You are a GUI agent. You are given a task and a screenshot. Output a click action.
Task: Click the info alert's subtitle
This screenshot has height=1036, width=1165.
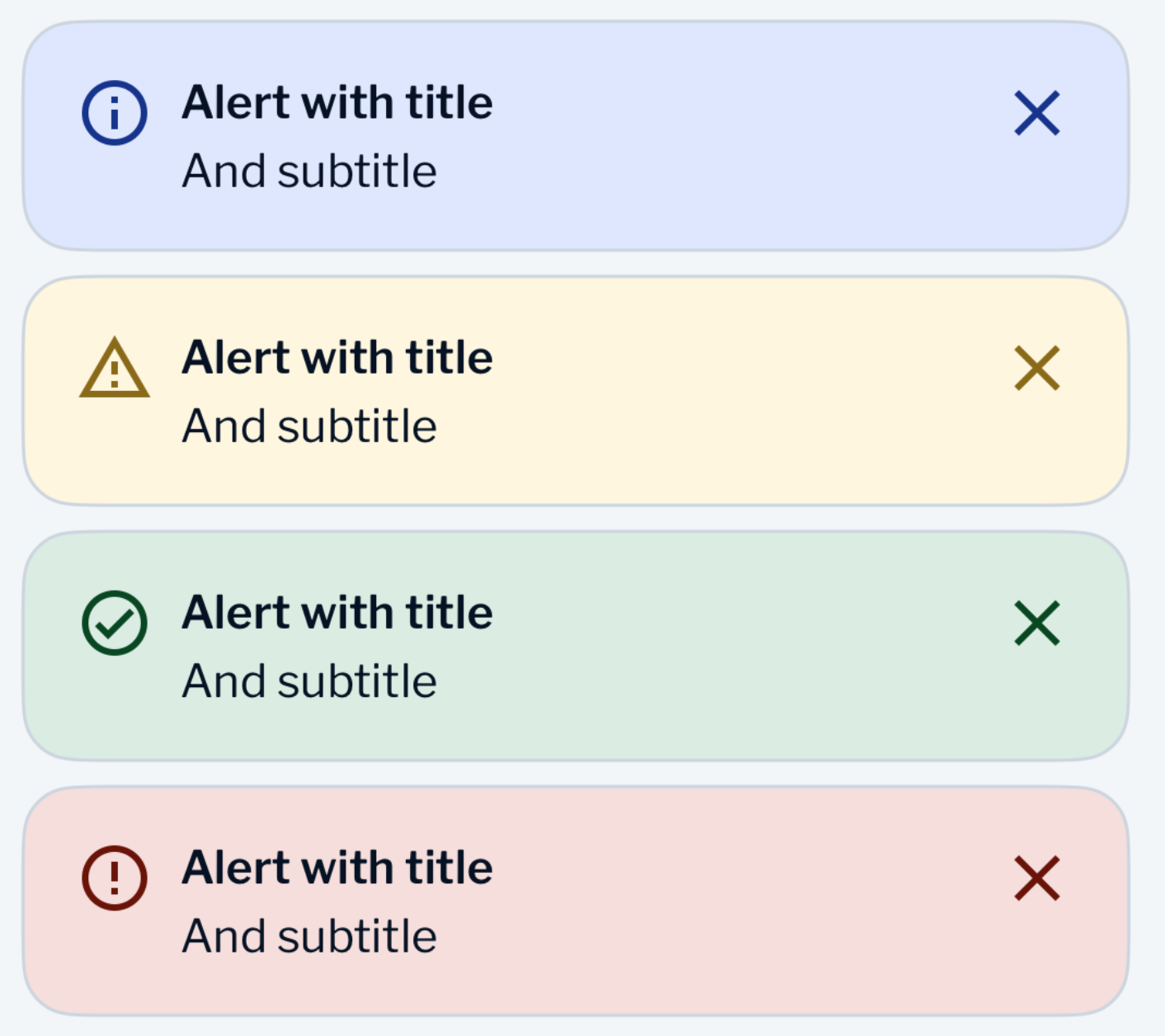(311, 171)
